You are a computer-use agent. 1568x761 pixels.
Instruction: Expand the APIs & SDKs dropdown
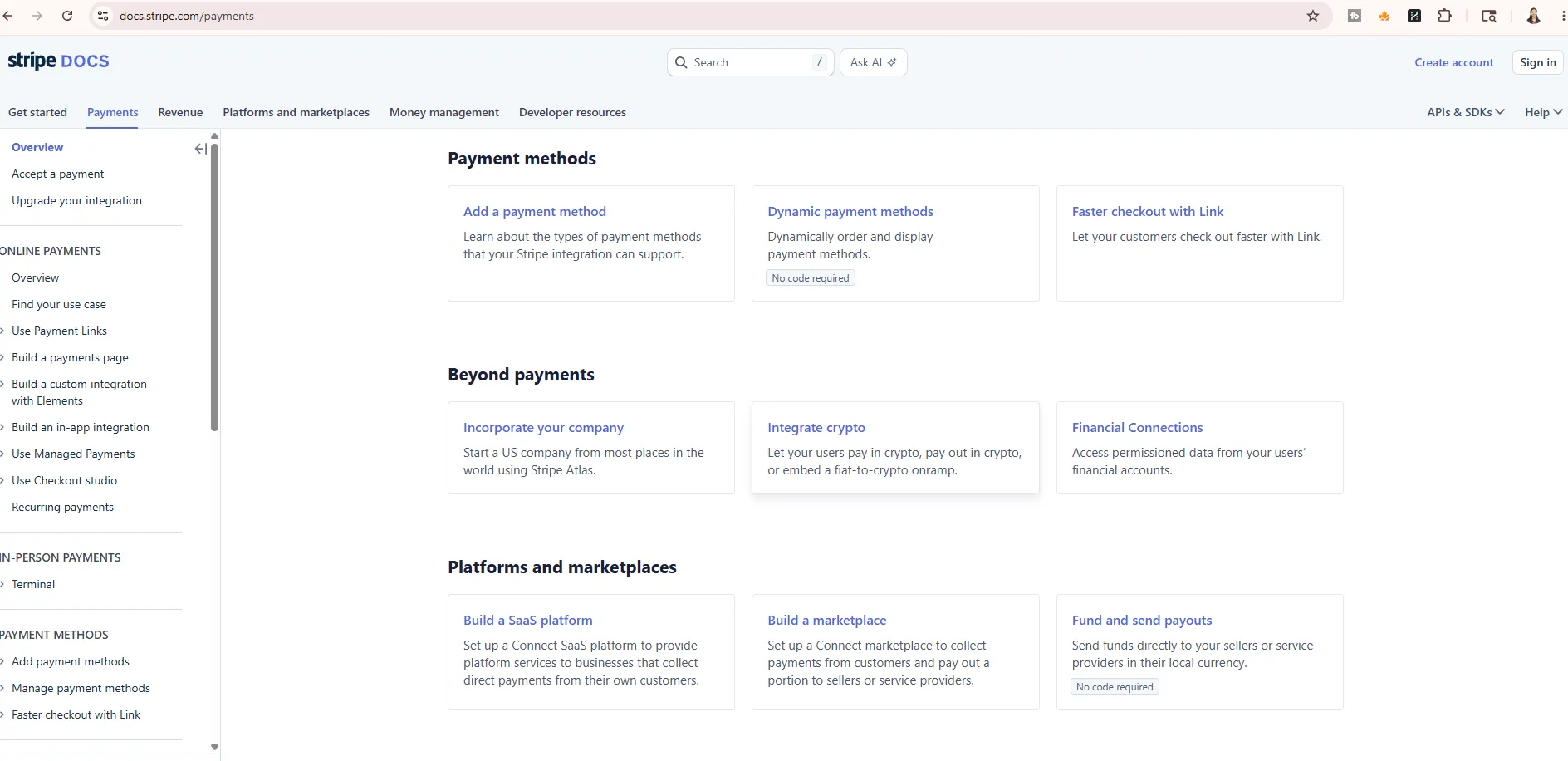[x=1466, y=112]
